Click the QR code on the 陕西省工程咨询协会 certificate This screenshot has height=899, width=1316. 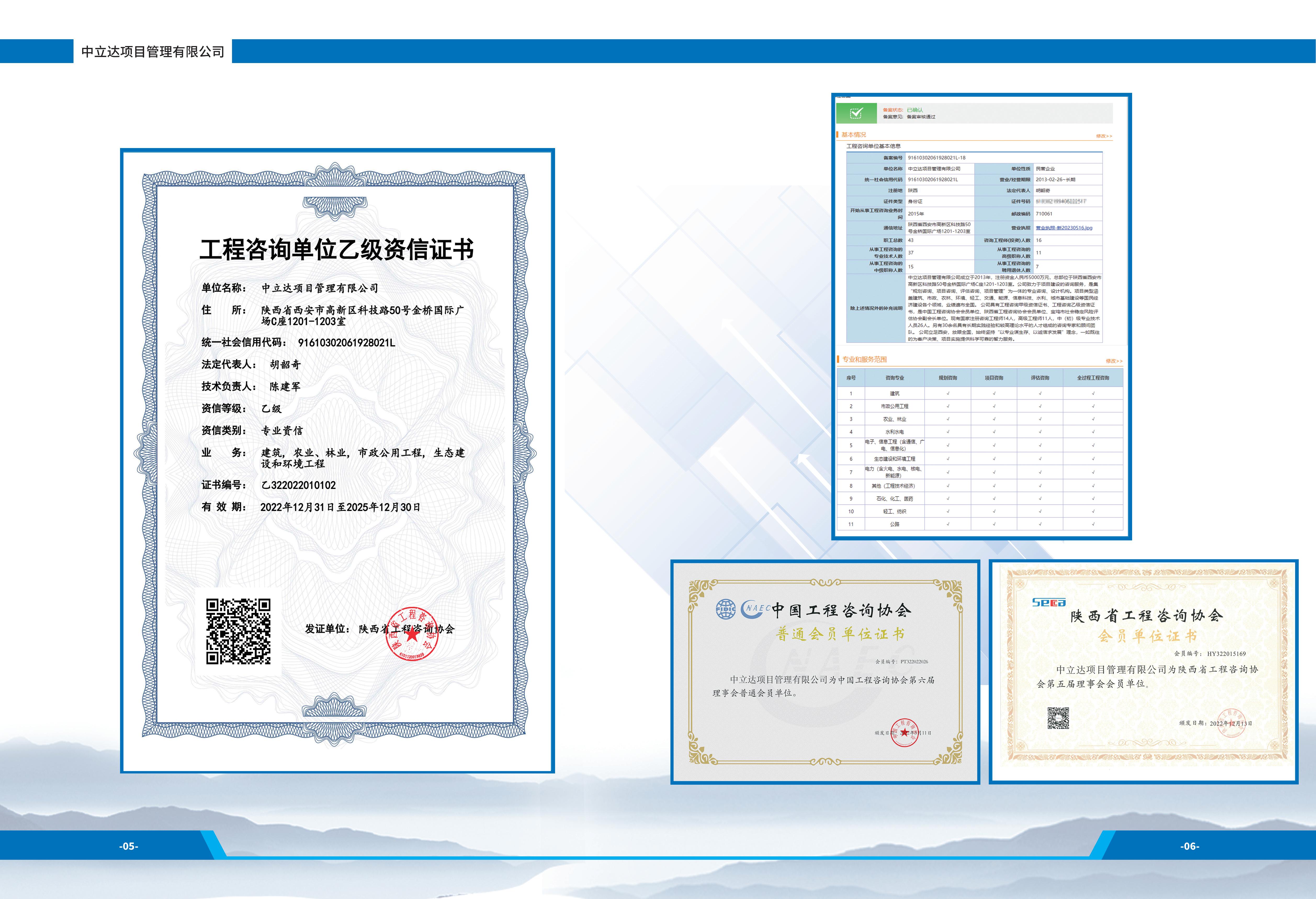(x=1058, y=718)
